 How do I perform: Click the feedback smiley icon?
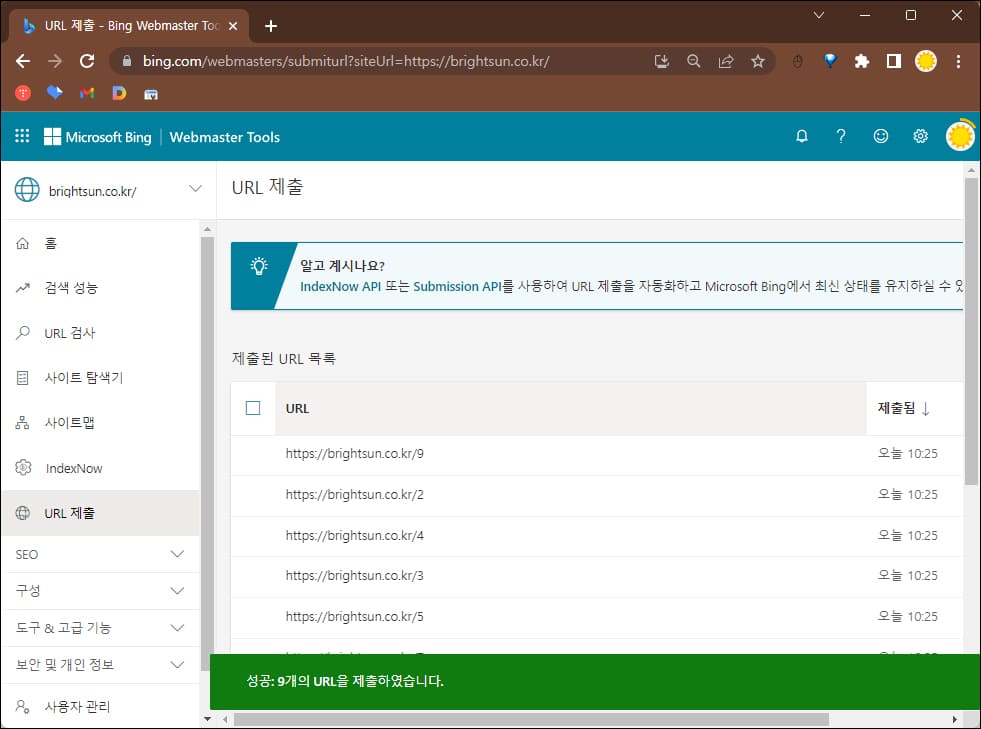point(880,136)
